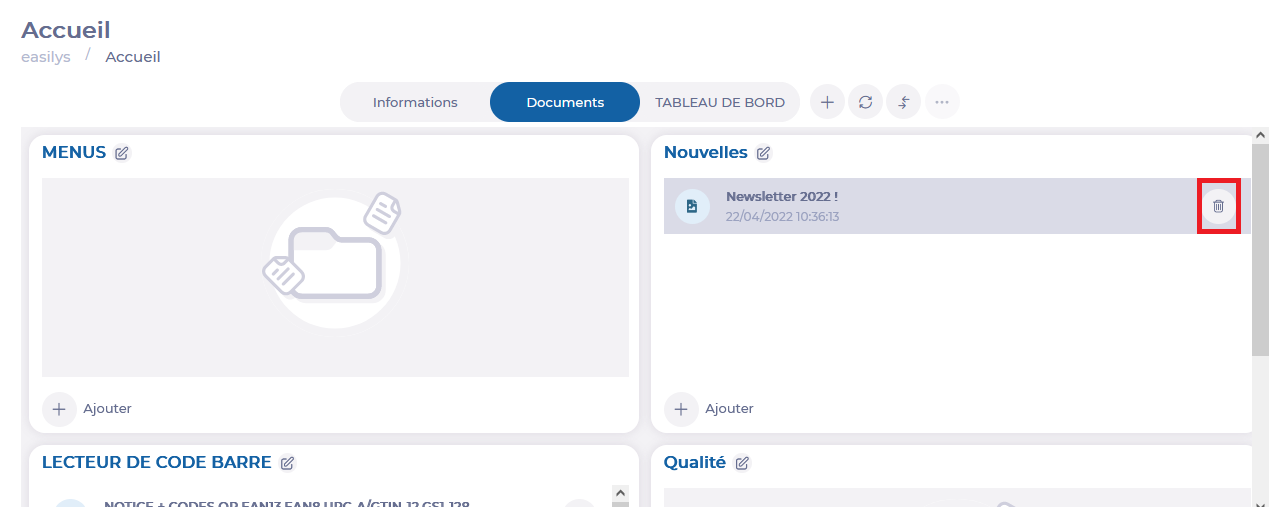Click the empty folder placeholder in MENUS

click(x=335, y=277)
